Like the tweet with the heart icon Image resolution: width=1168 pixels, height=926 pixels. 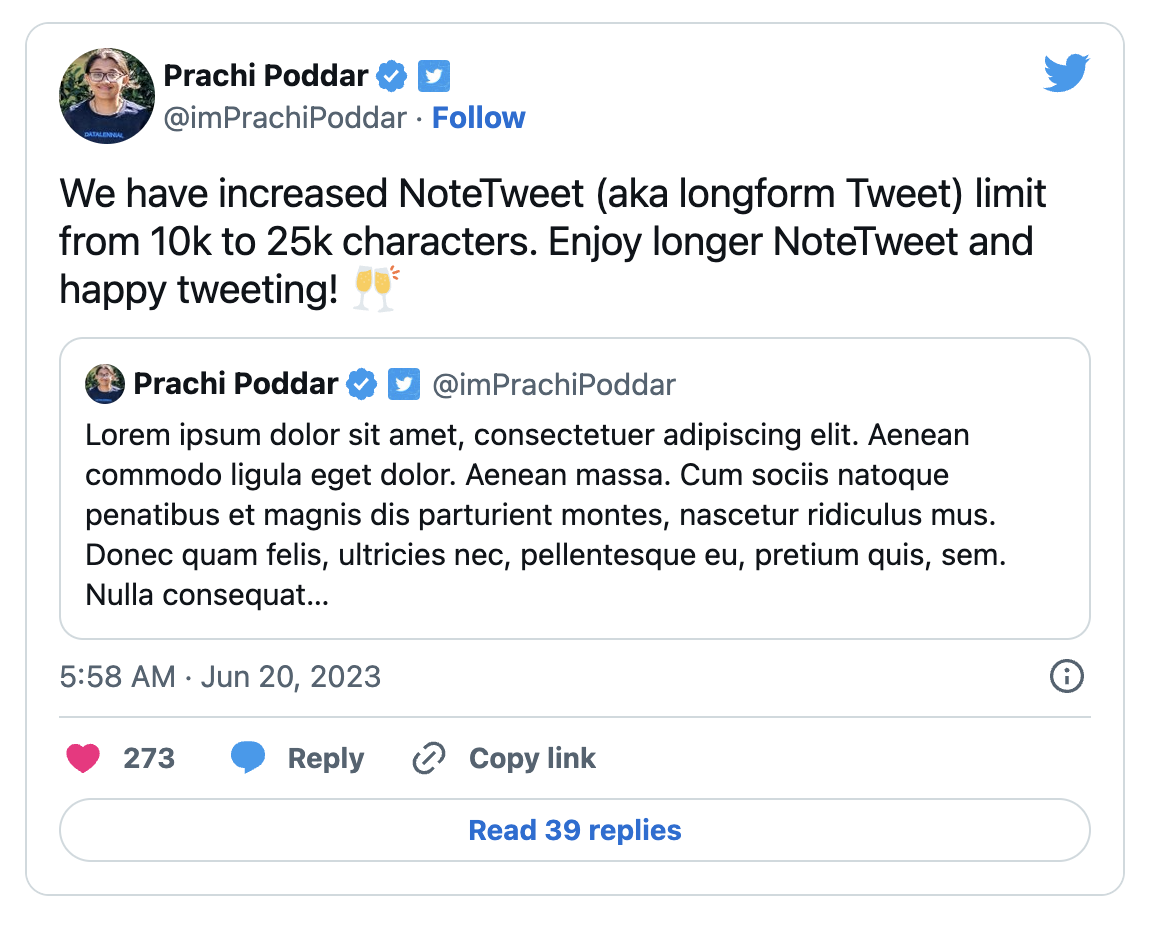pos(83,759)
